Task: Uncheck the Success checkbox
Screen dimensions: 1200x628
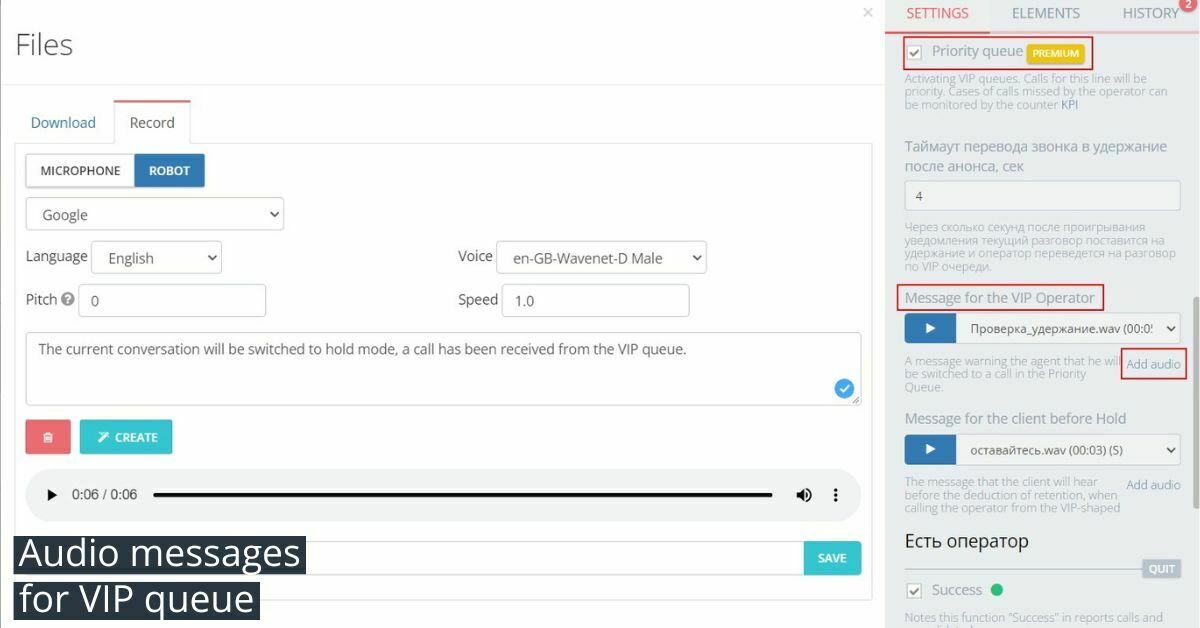Action: coord(913,589)
